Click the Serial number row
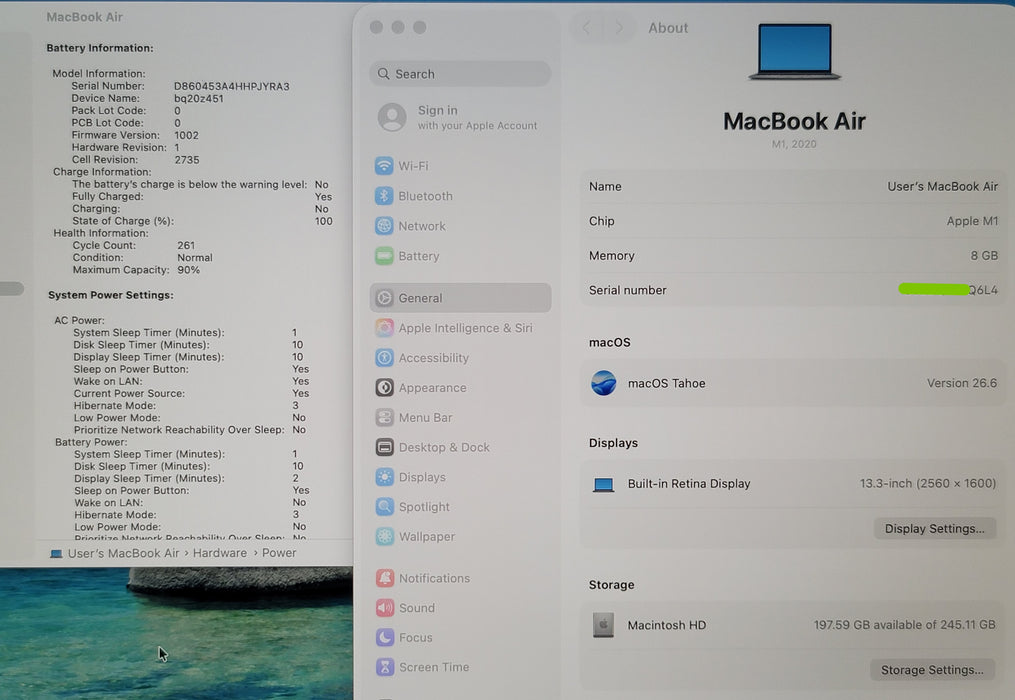This screenshot has width=1015, height=700. [x=793, y=290]
